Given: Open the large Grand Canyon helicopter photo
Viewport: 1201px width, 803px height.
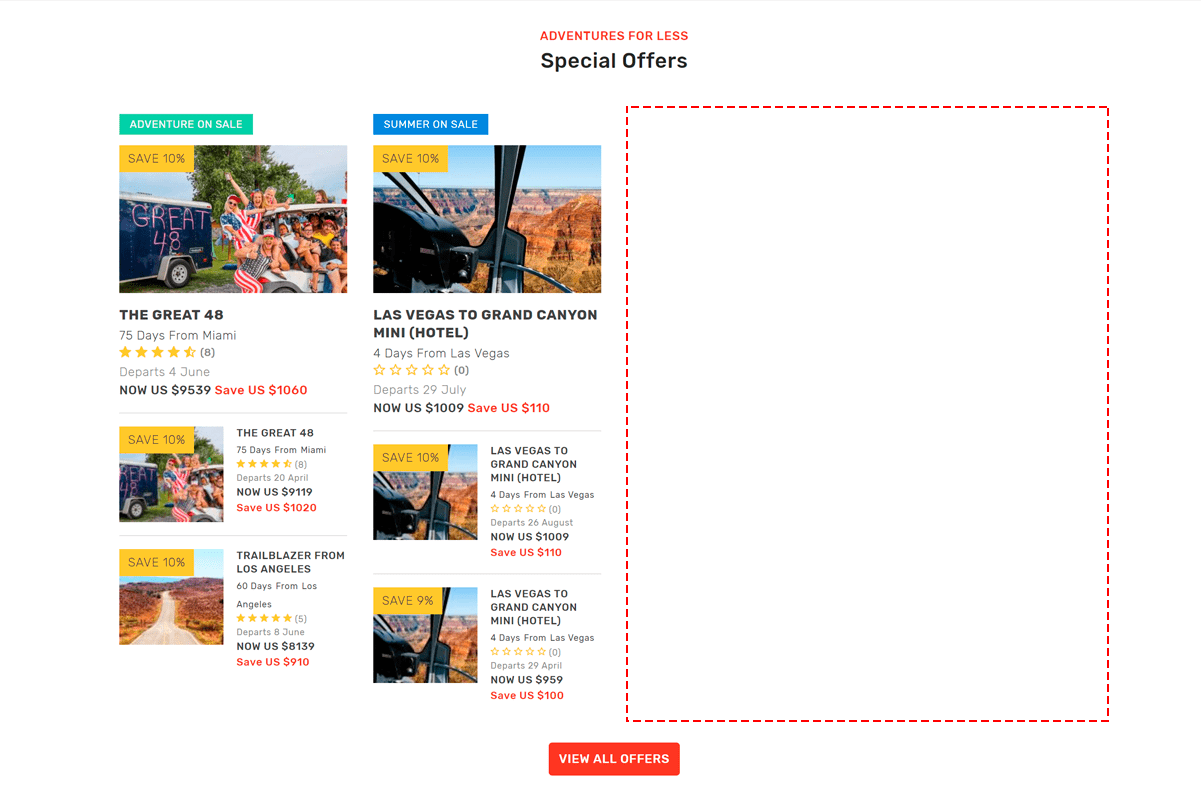Looking at the screenshot, I should 487,219.
